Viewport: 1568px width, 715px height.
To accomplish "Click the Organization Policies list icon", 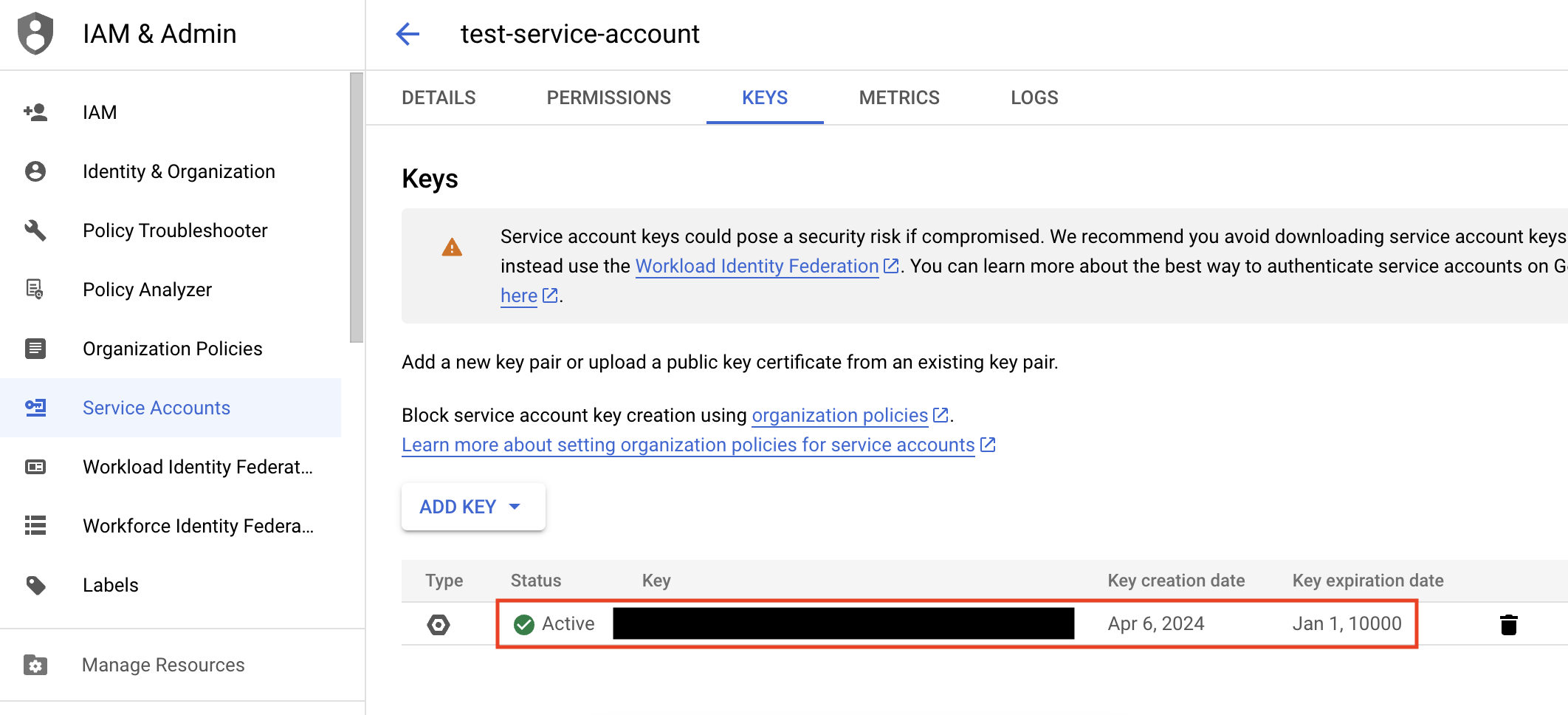I will point(35,349).
